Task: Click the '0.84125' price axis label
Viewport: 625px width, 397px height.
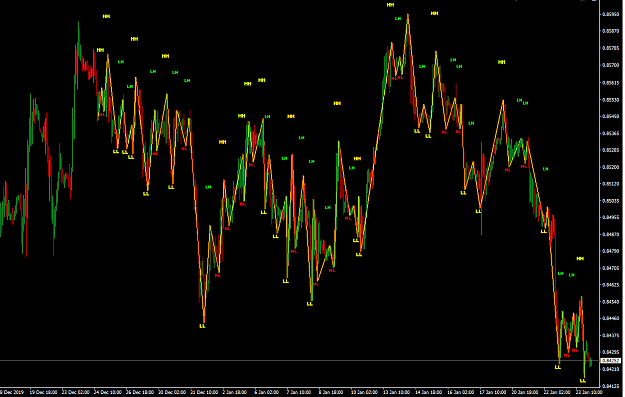Action: [610, 386]
